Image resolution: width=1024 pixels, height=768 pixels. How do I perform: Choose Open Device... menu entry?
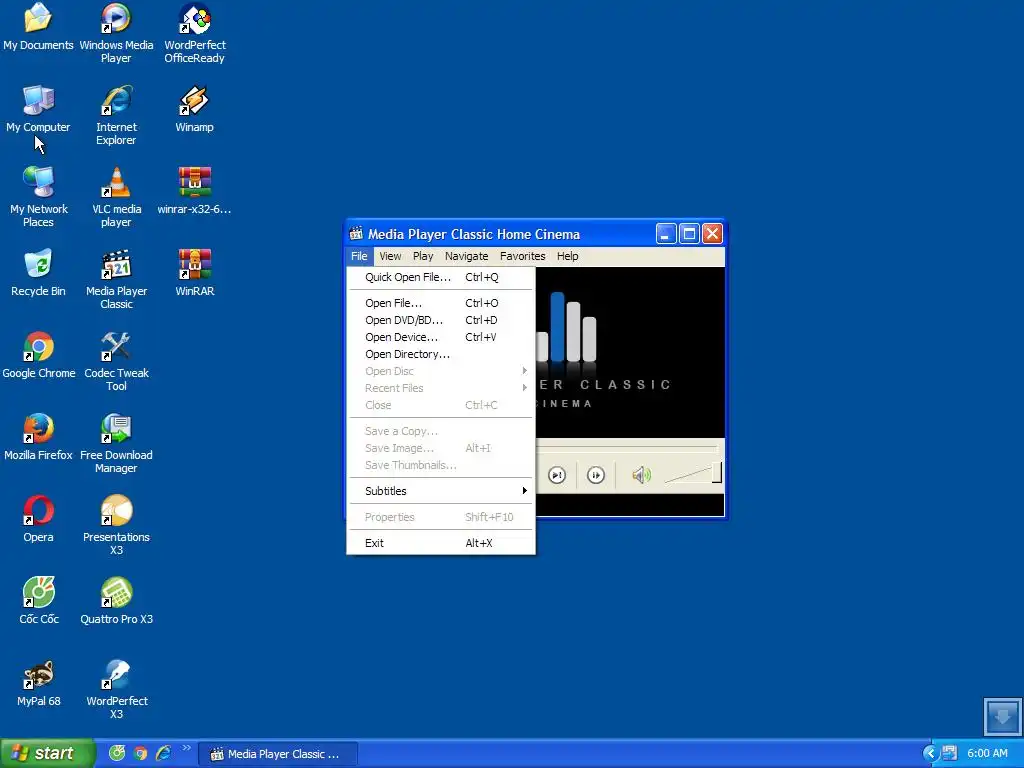(441, 337)
